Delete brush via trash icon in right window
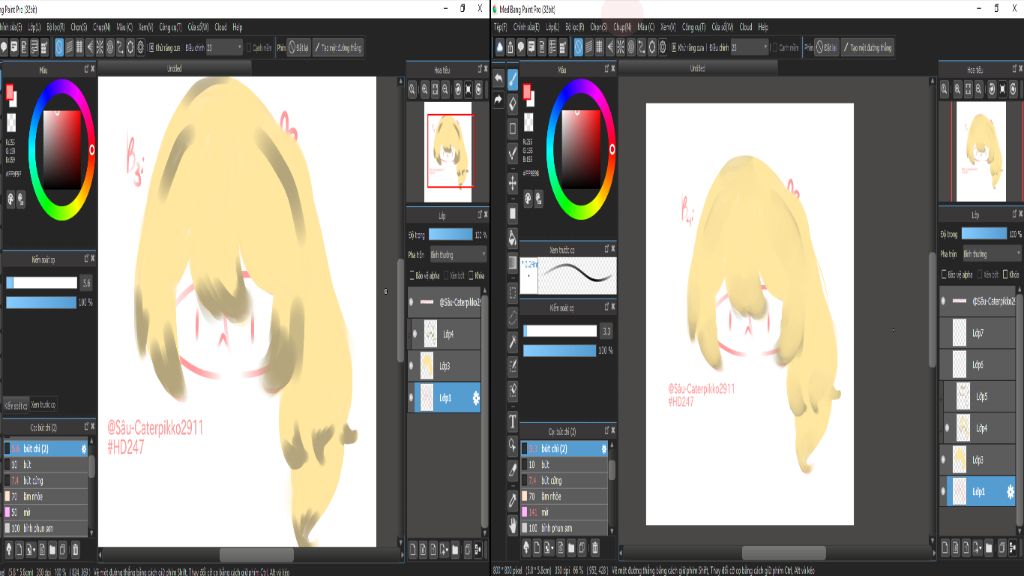Viewport: 1024px width, 576px height. click(595, 547)
